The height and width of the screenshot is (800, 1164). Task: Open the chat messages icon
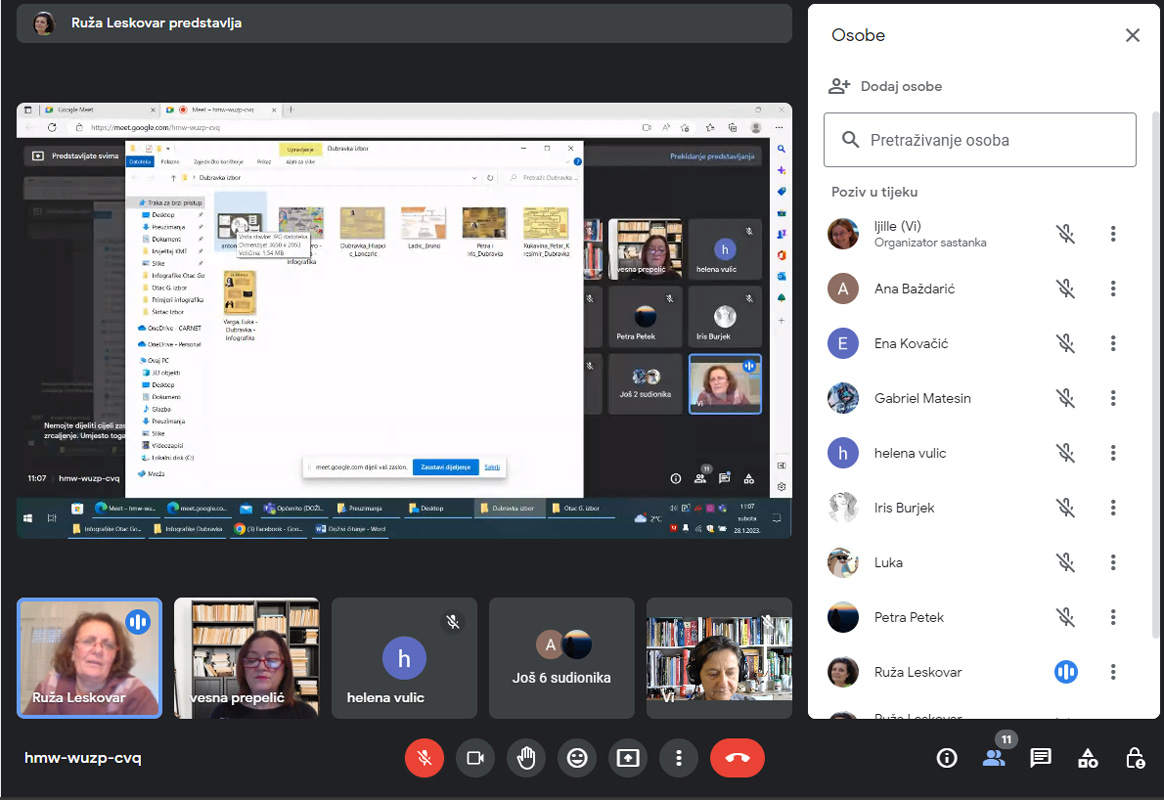(1041, 758)
